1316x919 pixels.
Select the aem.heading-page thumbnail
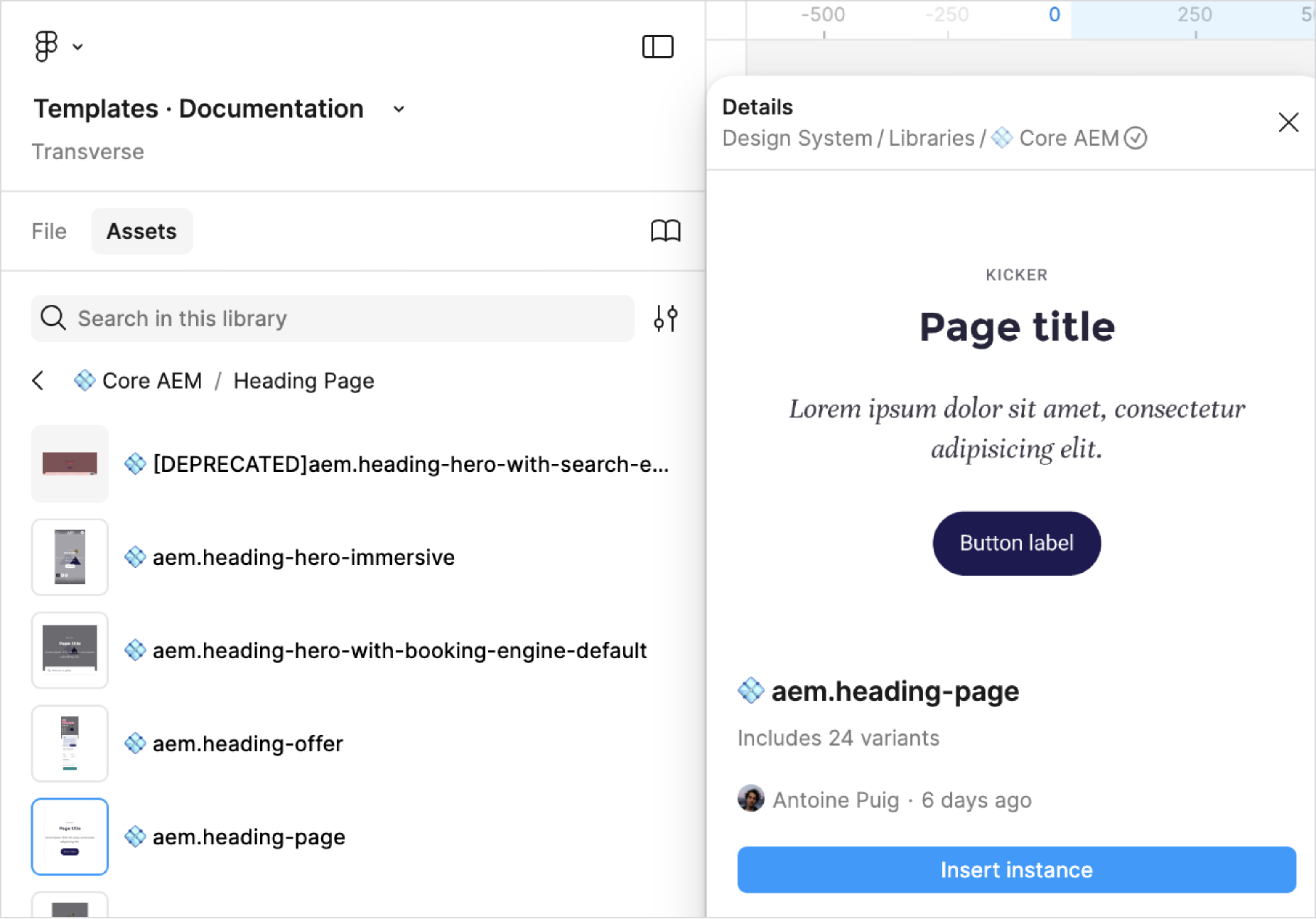click(x=69, y=836)
